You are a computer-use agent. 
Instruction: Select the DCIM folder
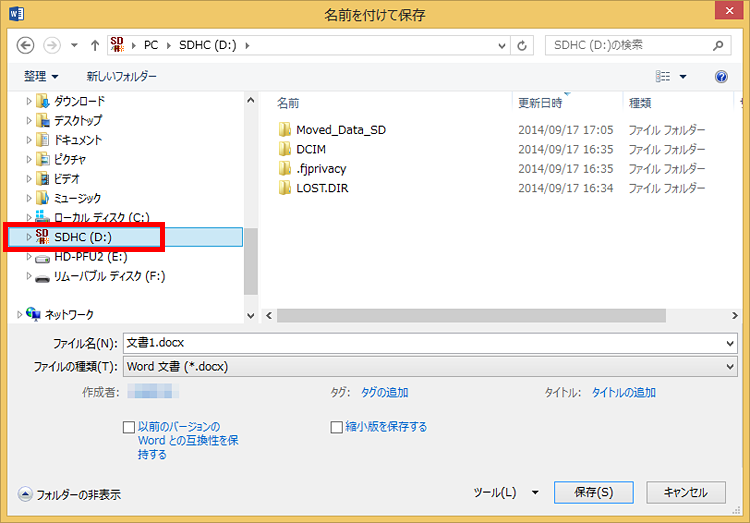tap(310, 149)
